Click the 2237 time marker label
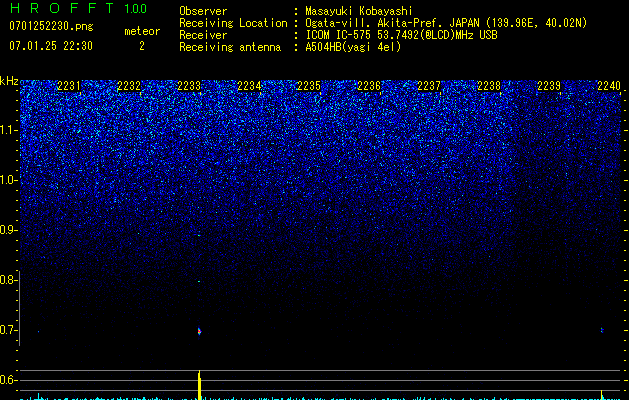The image size is (629, 400). [429, 86]
